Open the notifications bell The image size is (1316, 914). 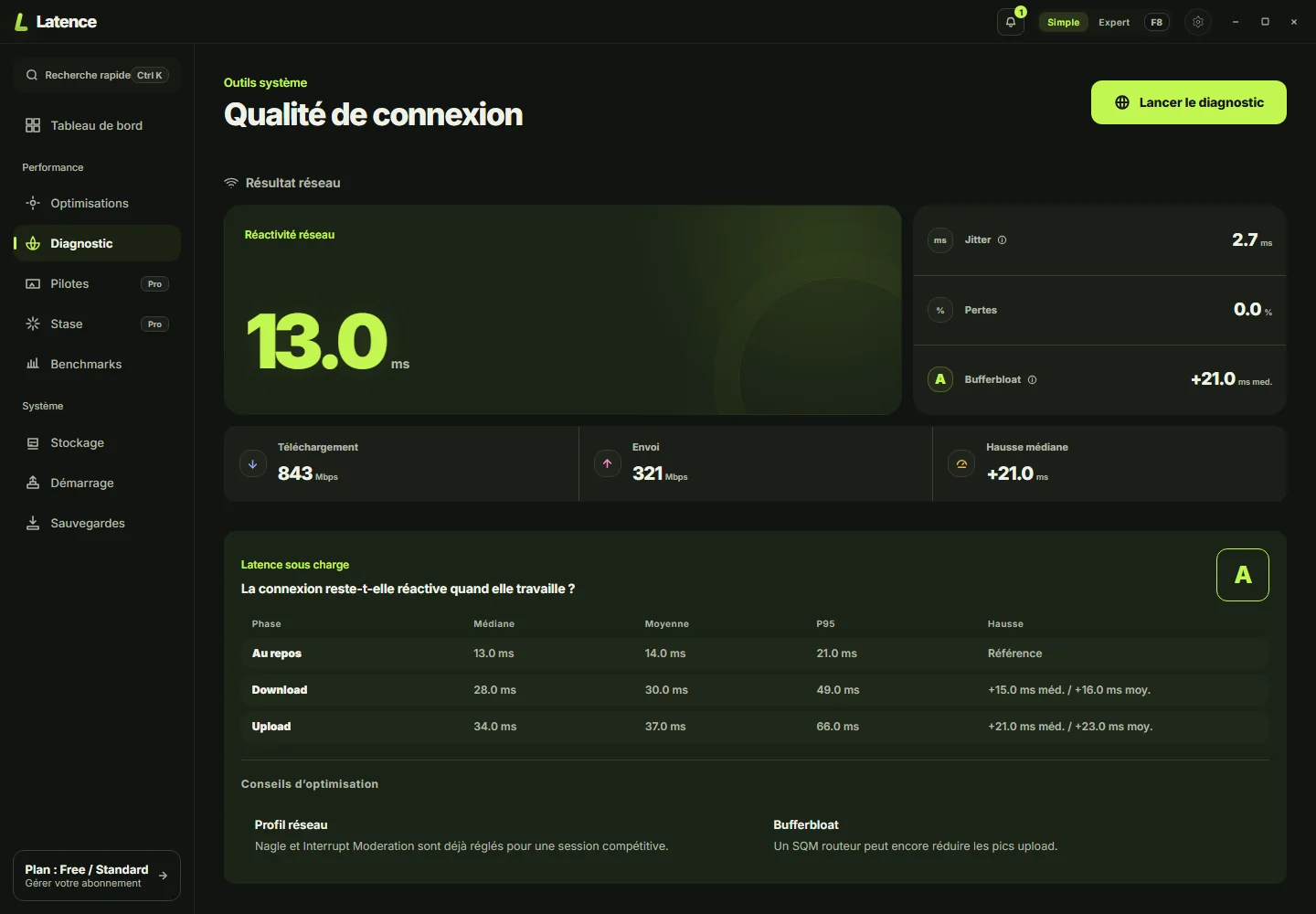click(x=1011, y=22)
